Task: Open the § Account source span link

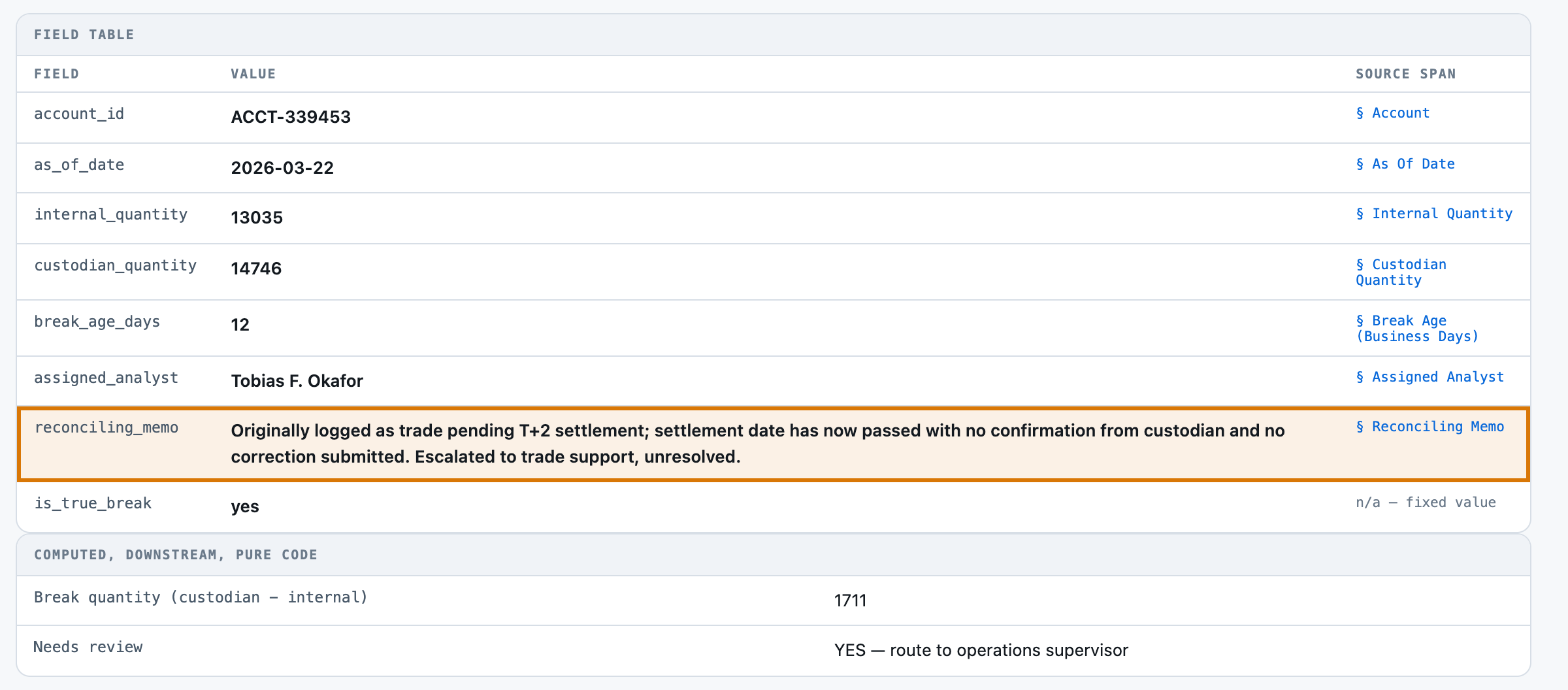Action: [1392, 113]
